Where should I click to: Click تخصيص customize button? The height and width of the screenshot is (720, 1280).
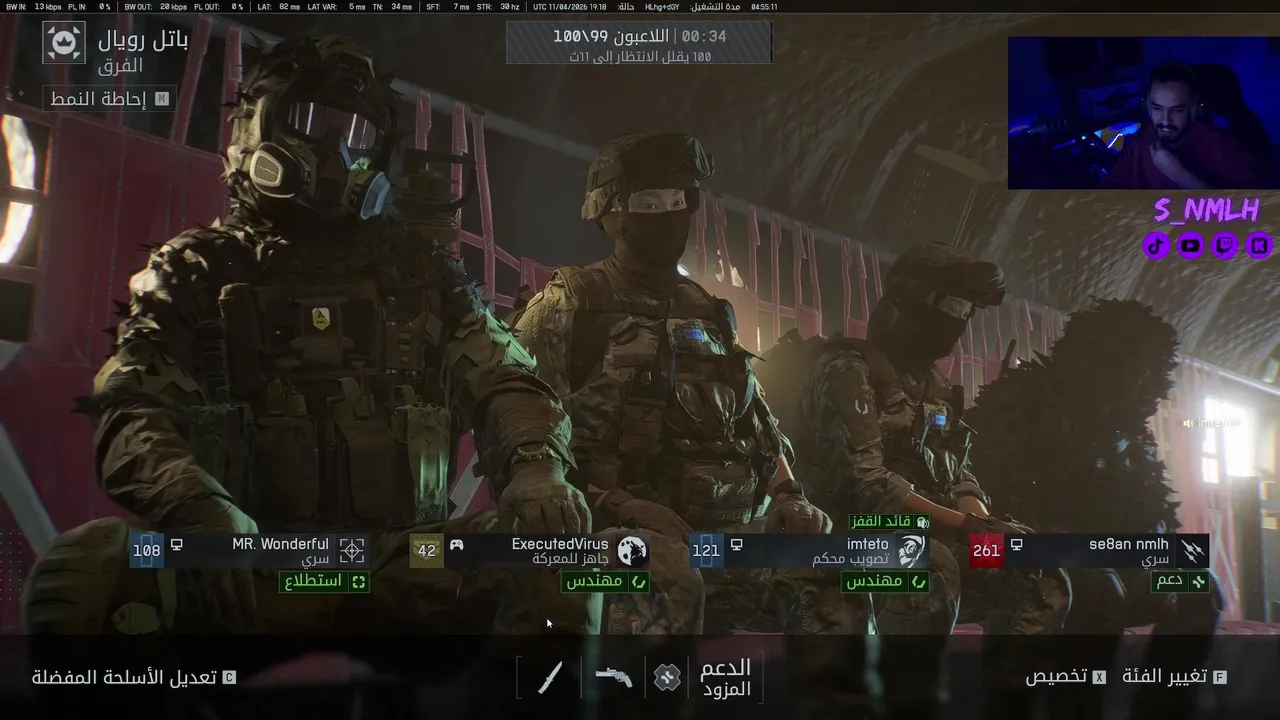[x=1065, y=677]
